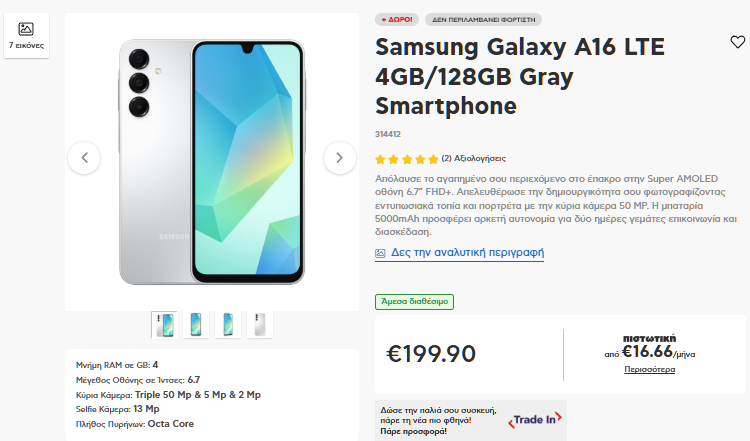Add product to wishlist with heart icon
The width and height of the screenshot is (750, 441).
point(737,42)
